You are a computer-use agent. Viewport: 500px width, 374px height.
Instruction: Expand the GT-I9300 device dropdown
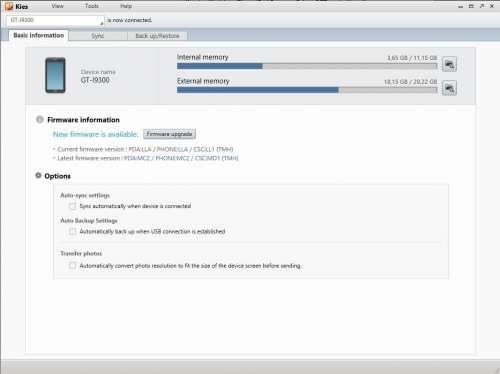coord(55,21)
